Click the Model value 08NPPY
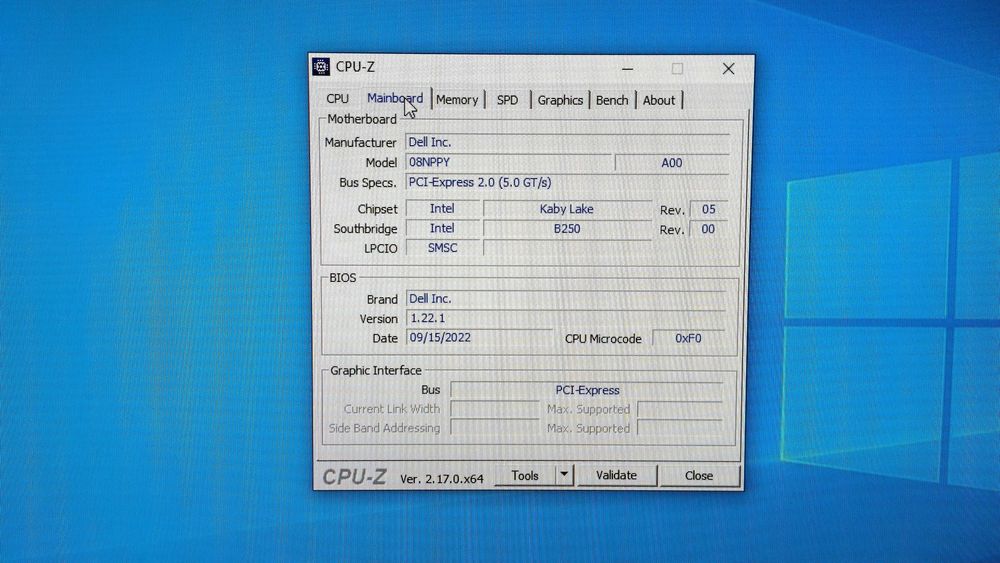 tap(508, 162)
